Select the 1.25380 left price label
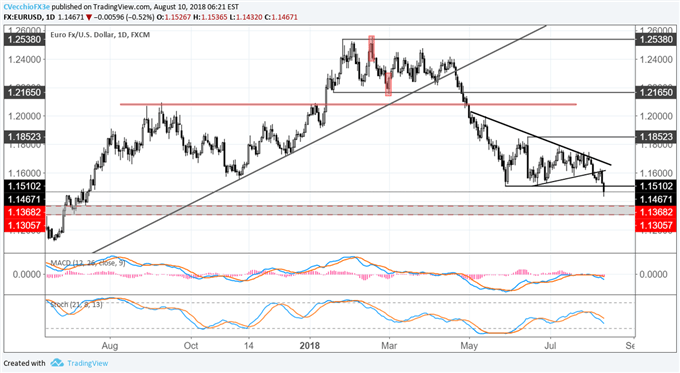This screenshot has width=680, height=373. click(24, 39)
